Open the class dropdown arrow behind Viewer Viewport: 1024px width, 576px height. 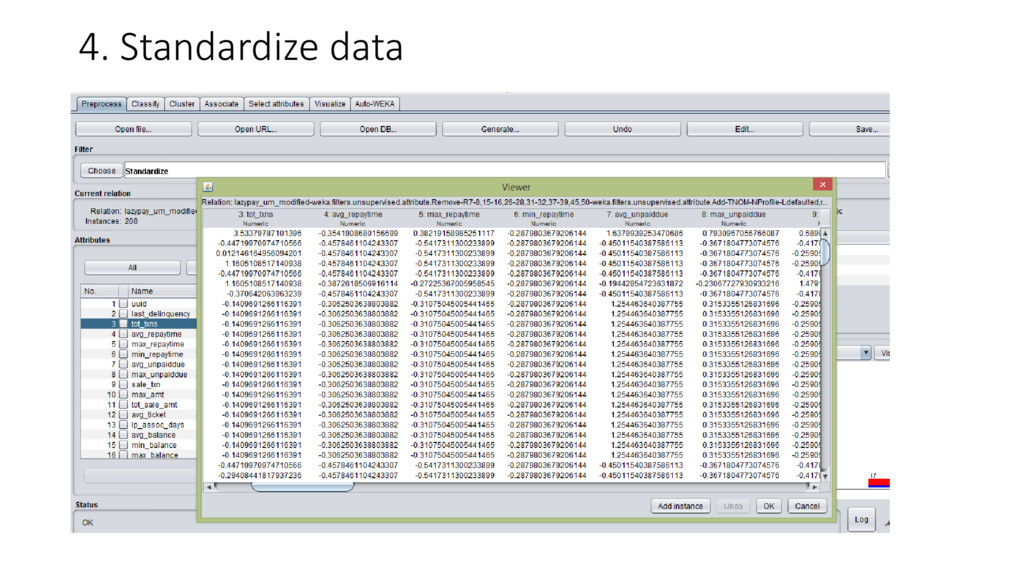click(x=865, y=353)
